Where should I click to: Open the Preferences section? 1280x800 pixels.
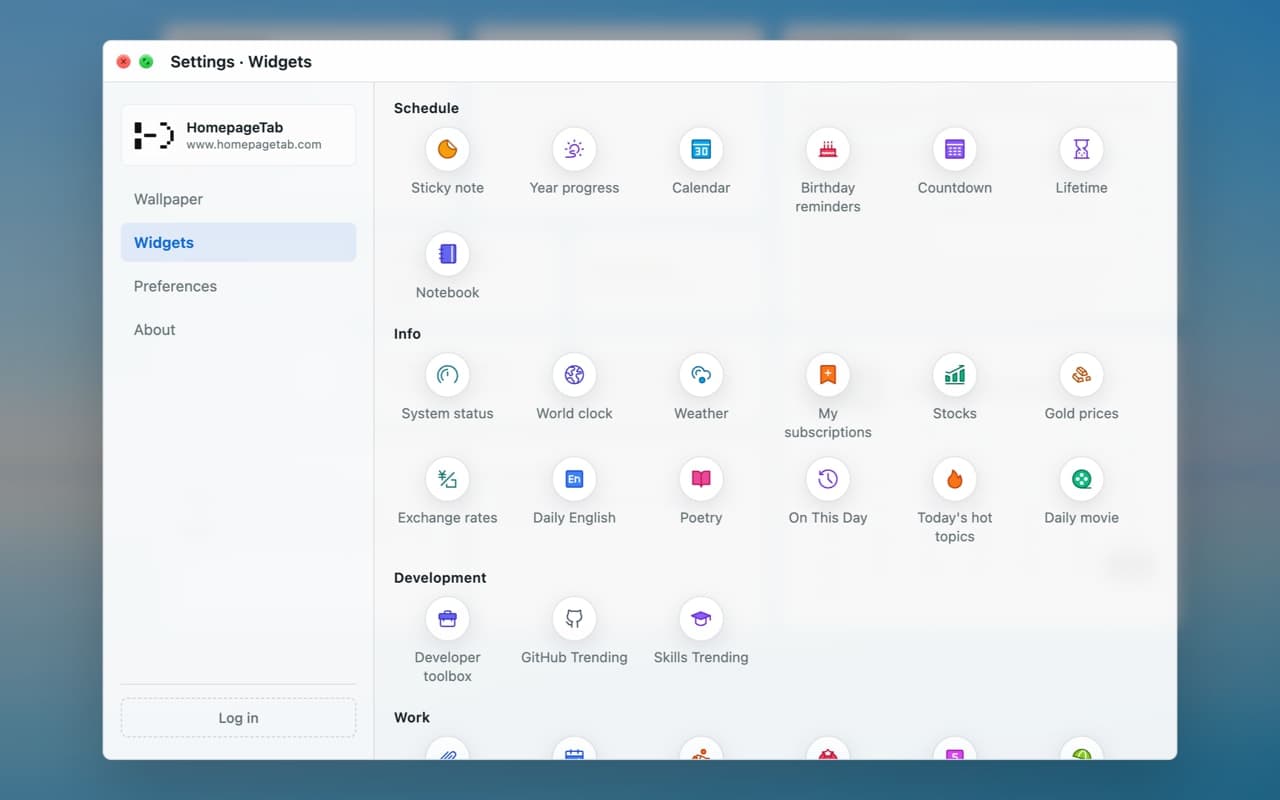(238, 286)
